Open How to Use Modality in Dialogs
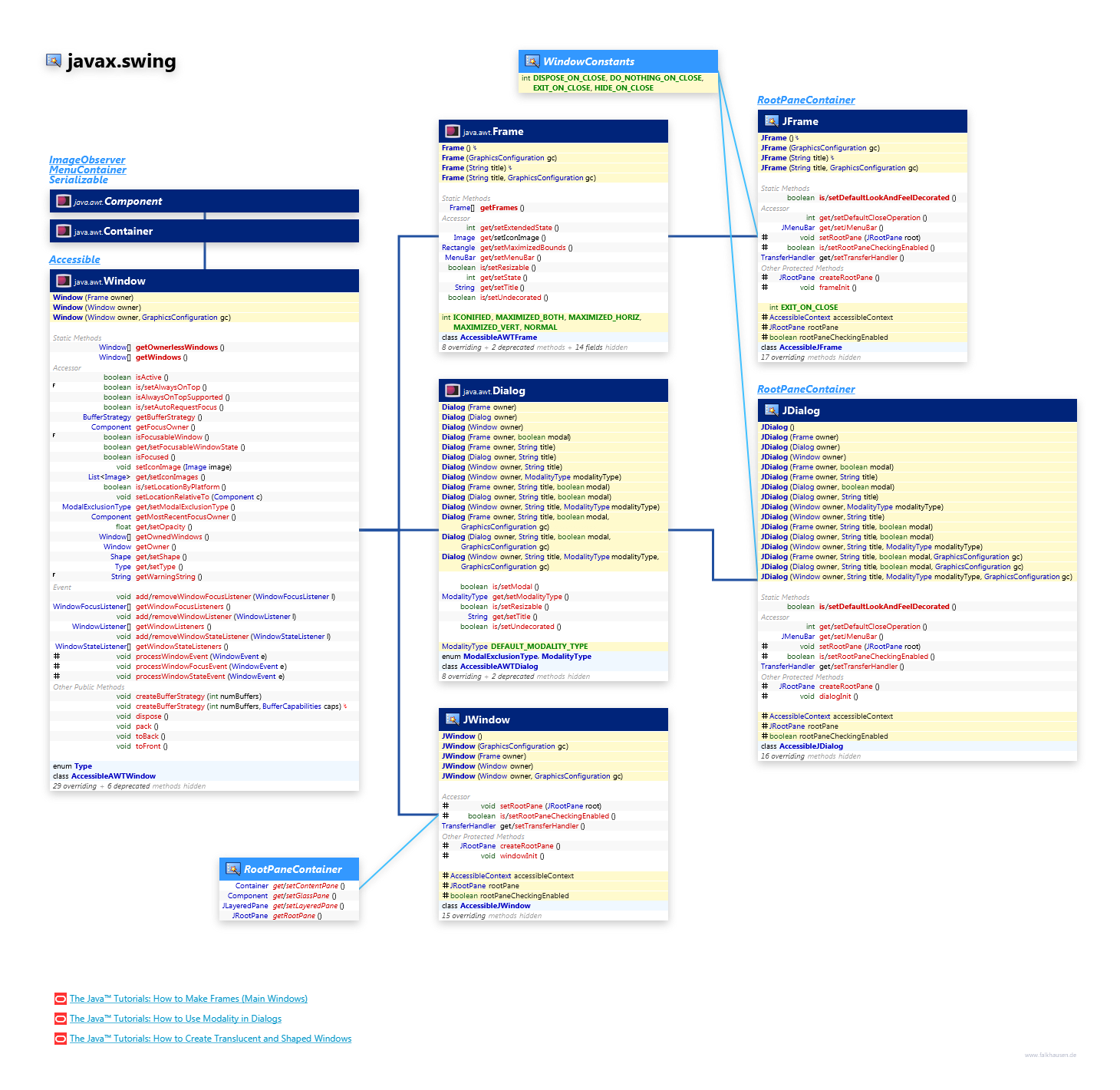The width and height of the screenshot is (1120, 1090). click(x=176, y=1019)
